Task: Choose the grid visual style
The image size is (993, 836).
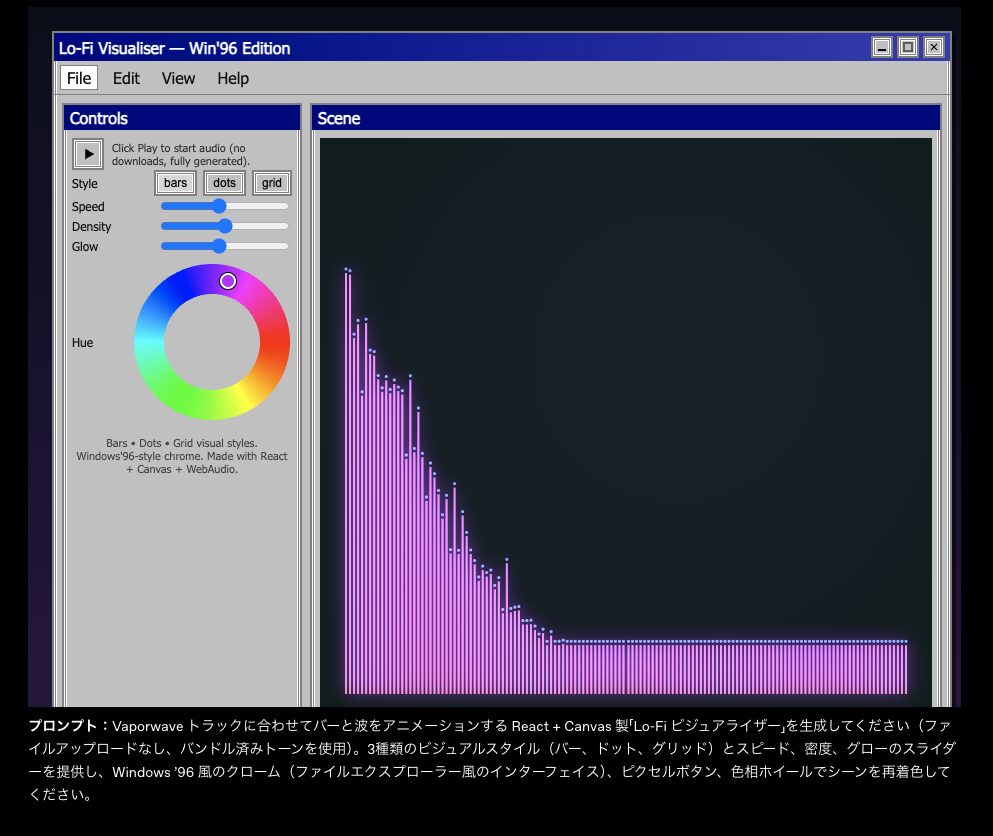Action: coord(272,183)
